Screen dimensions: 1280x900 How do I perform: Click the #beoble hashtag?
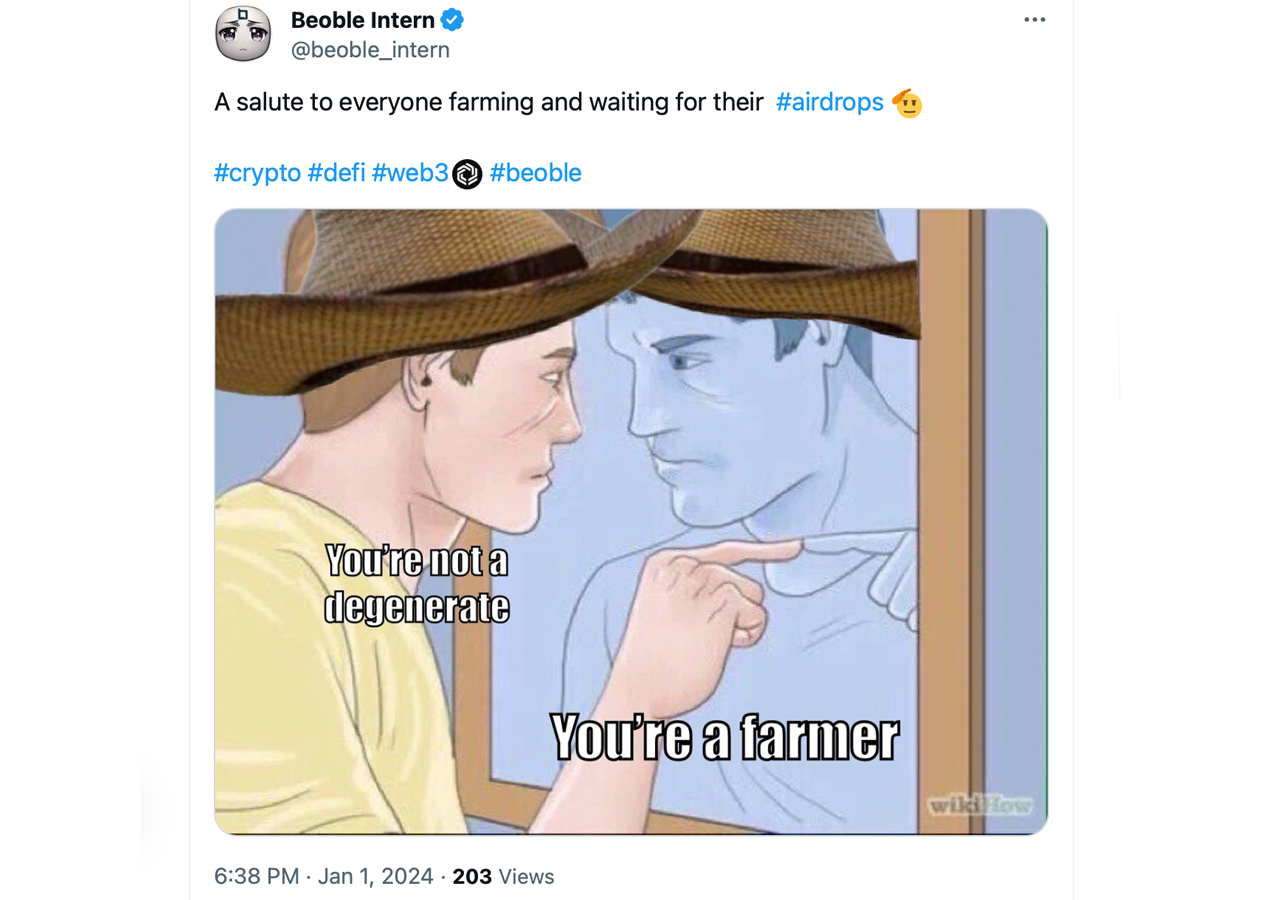pos(535,173)
